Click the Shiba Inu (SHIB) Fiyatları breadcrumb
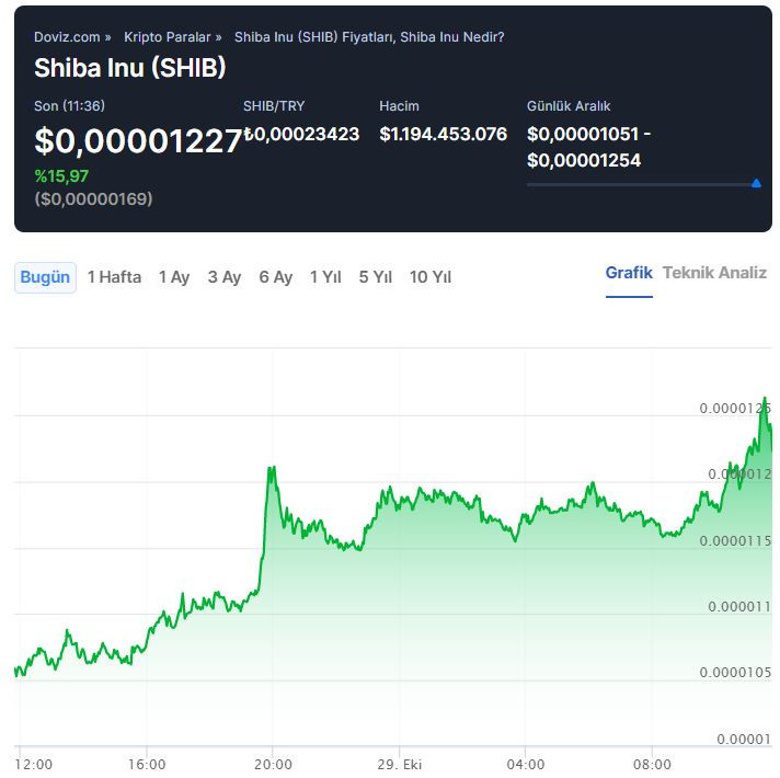Viewport: 780px width, 778px height. coord(369,37)
